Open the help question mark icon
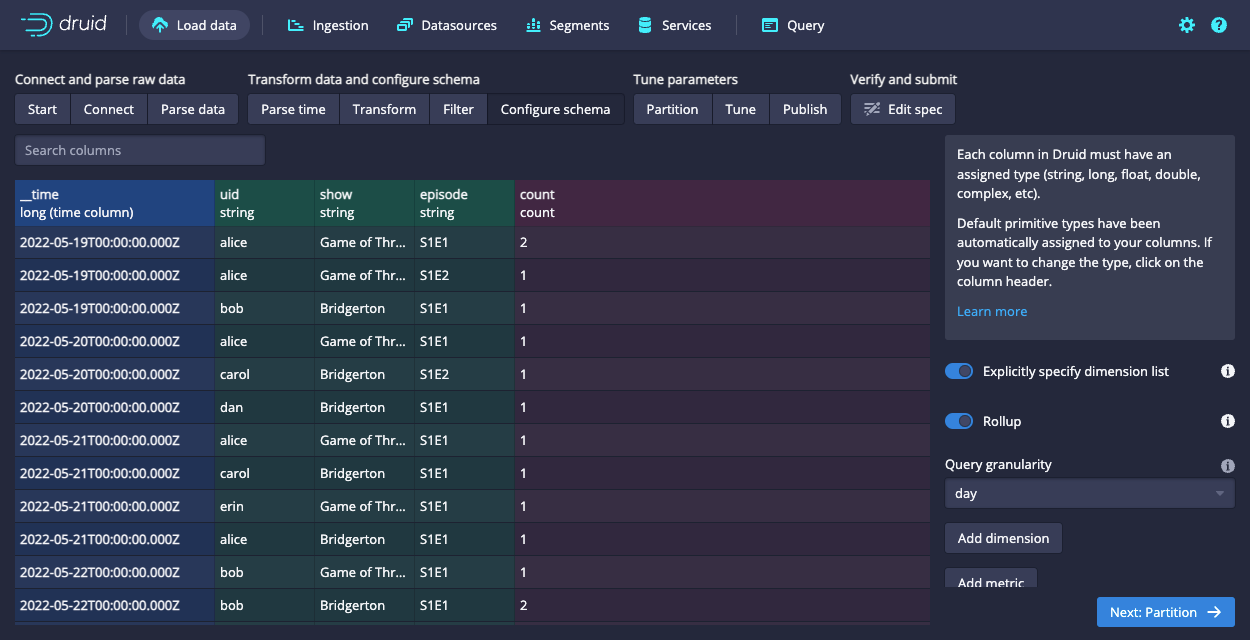Screen dimensions: 1250x640 pos(1219,25)
